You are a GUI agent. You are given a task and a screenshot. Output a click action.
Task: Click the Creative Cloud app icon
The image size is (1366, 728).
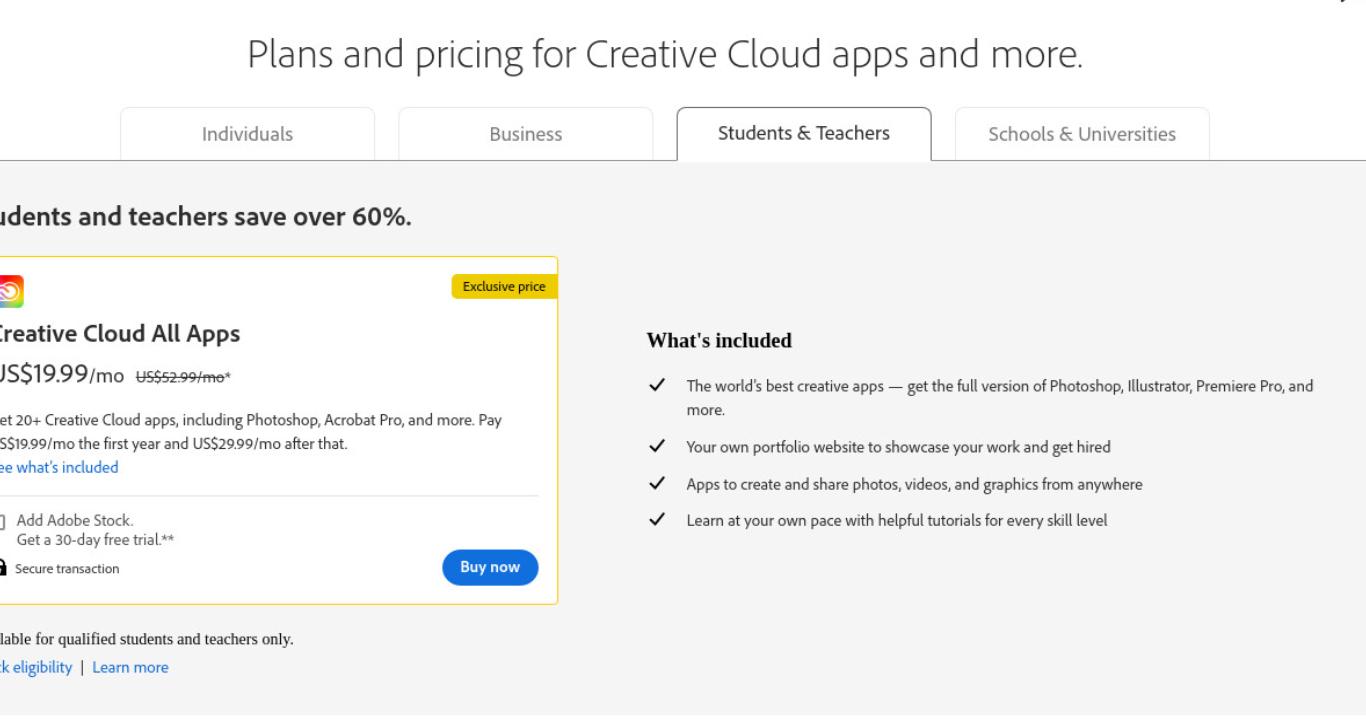10,291
